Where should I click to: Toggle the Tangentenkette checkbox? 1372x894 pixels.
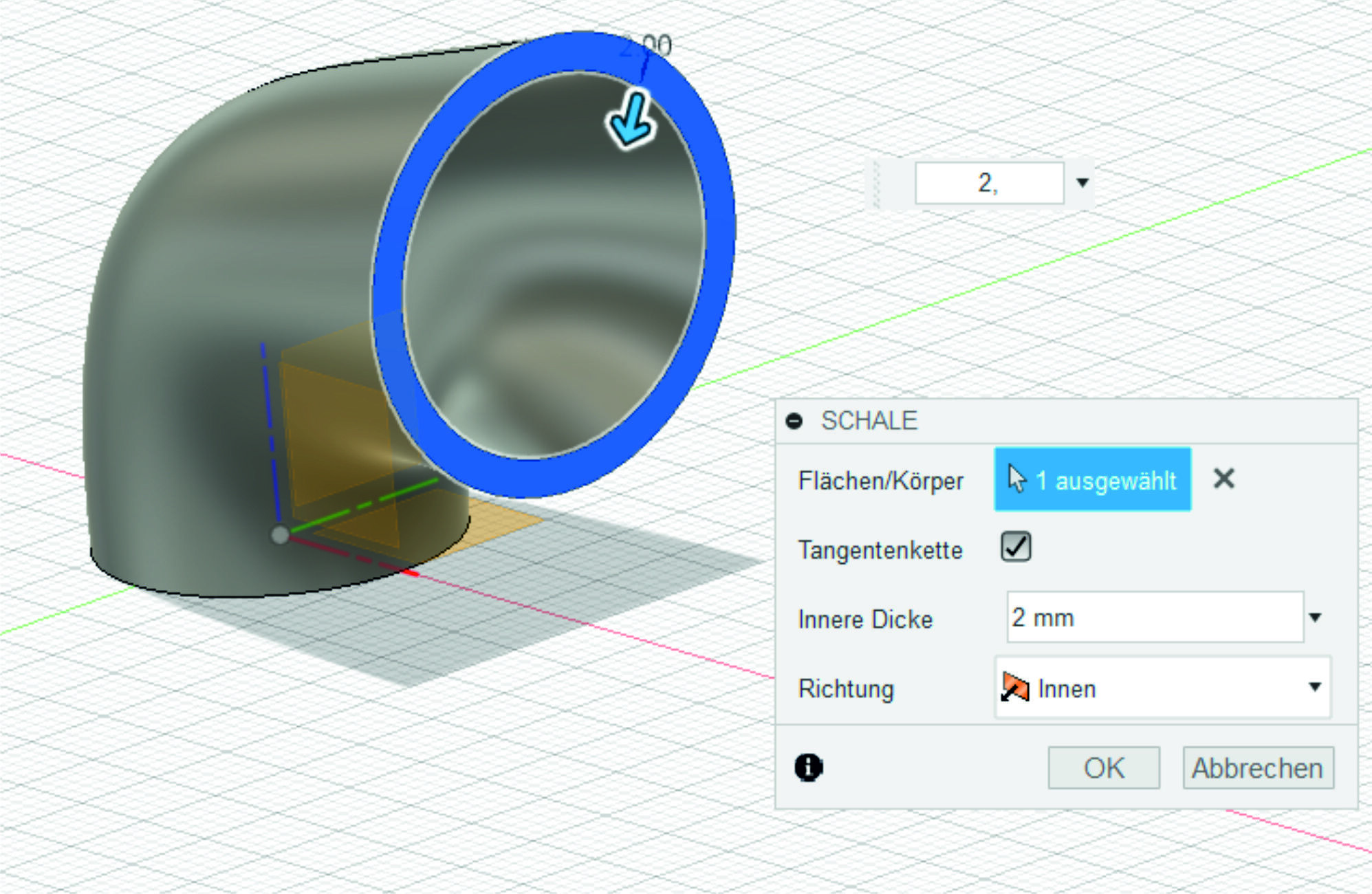pos(1016,547)
